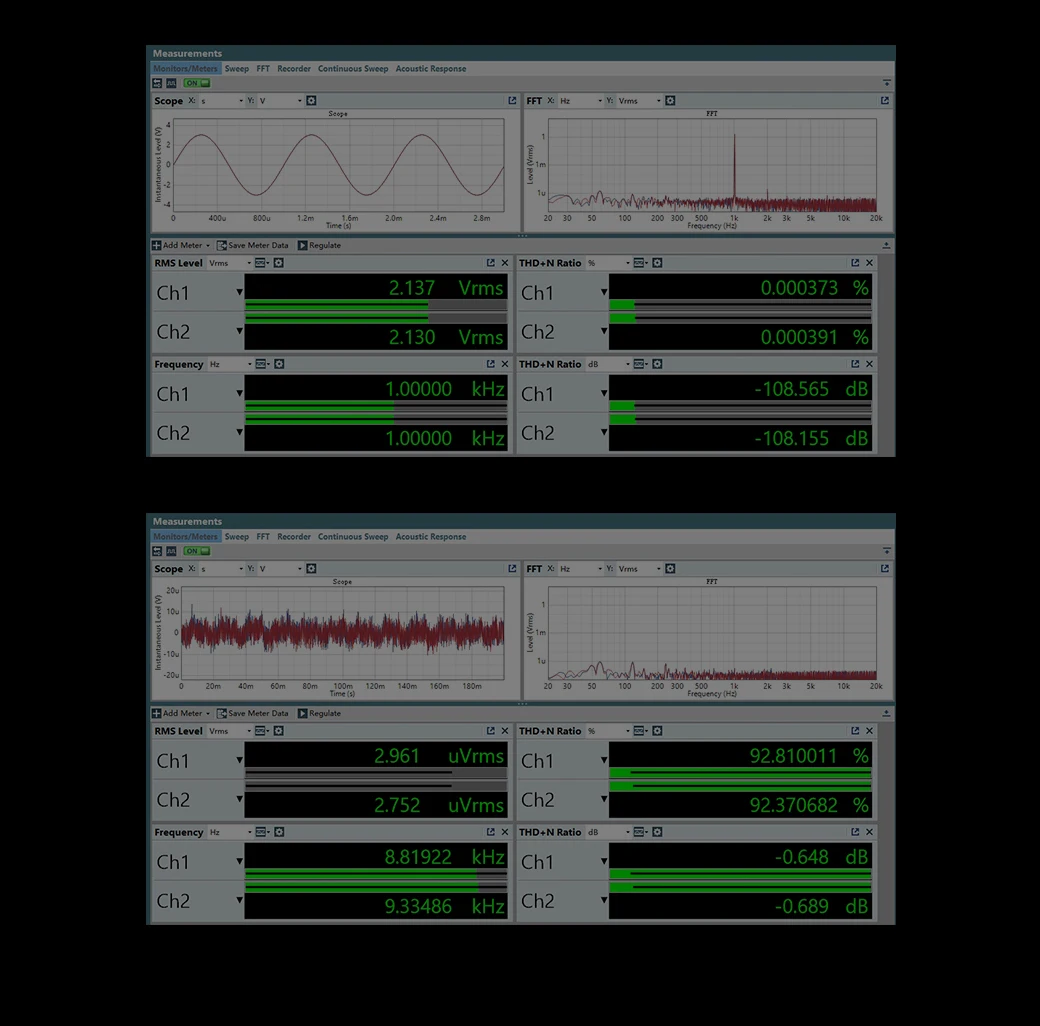Viewport: 1040px width, 1026px height.
Task: Expand RMS Level Ch1 channel arrow in upper window
Action: [239, 292]
